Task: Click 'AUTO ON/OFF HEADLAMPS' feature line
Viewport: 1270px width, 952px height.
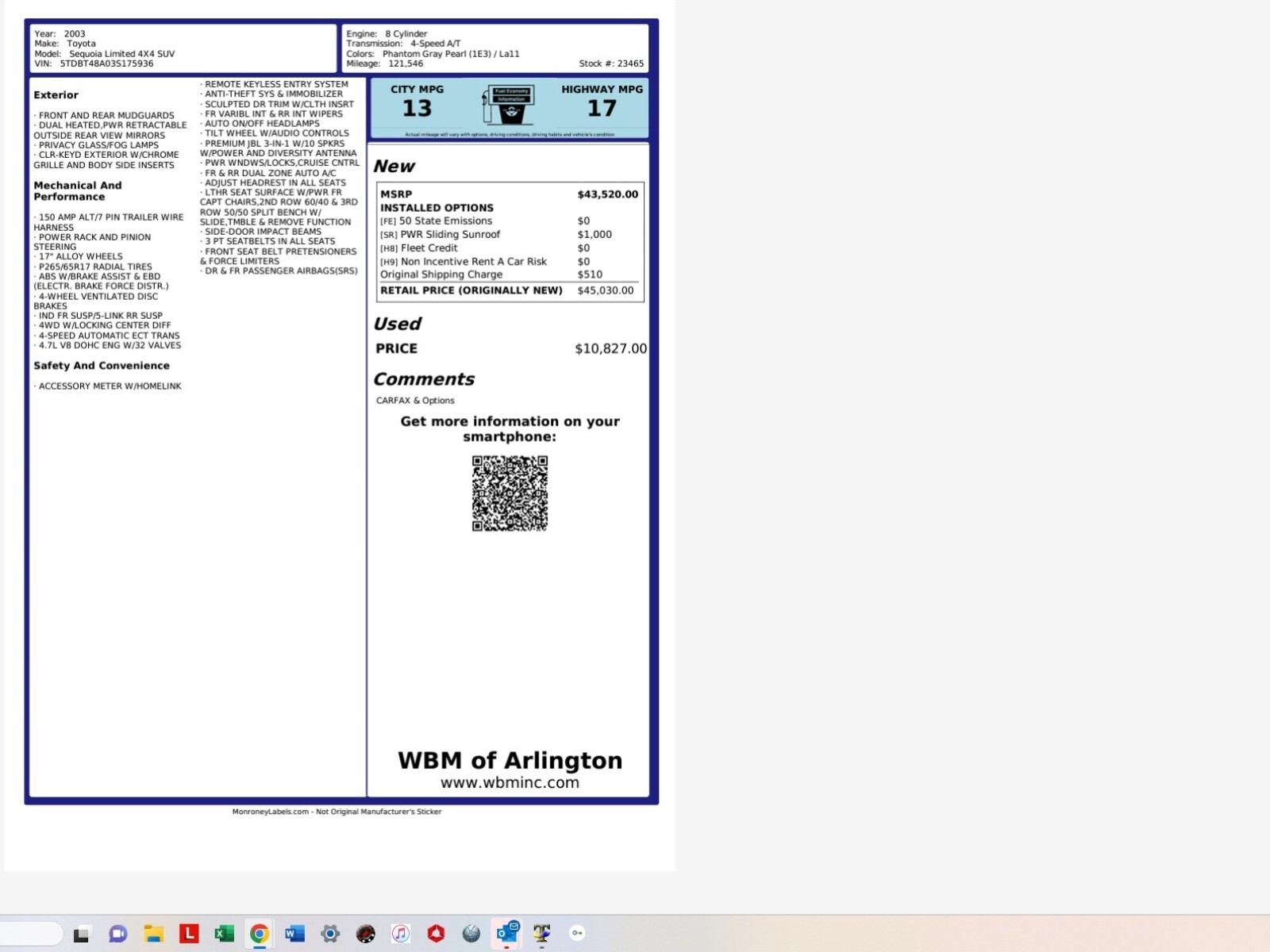Action: pyautogui.click(x=262, y=124)
